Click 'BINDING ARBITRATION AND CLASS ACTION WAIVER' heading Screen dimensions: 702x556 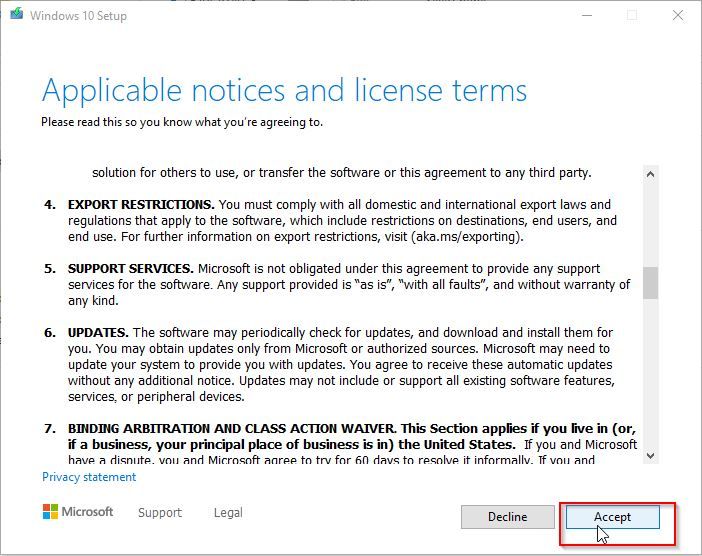pos(232,428)
